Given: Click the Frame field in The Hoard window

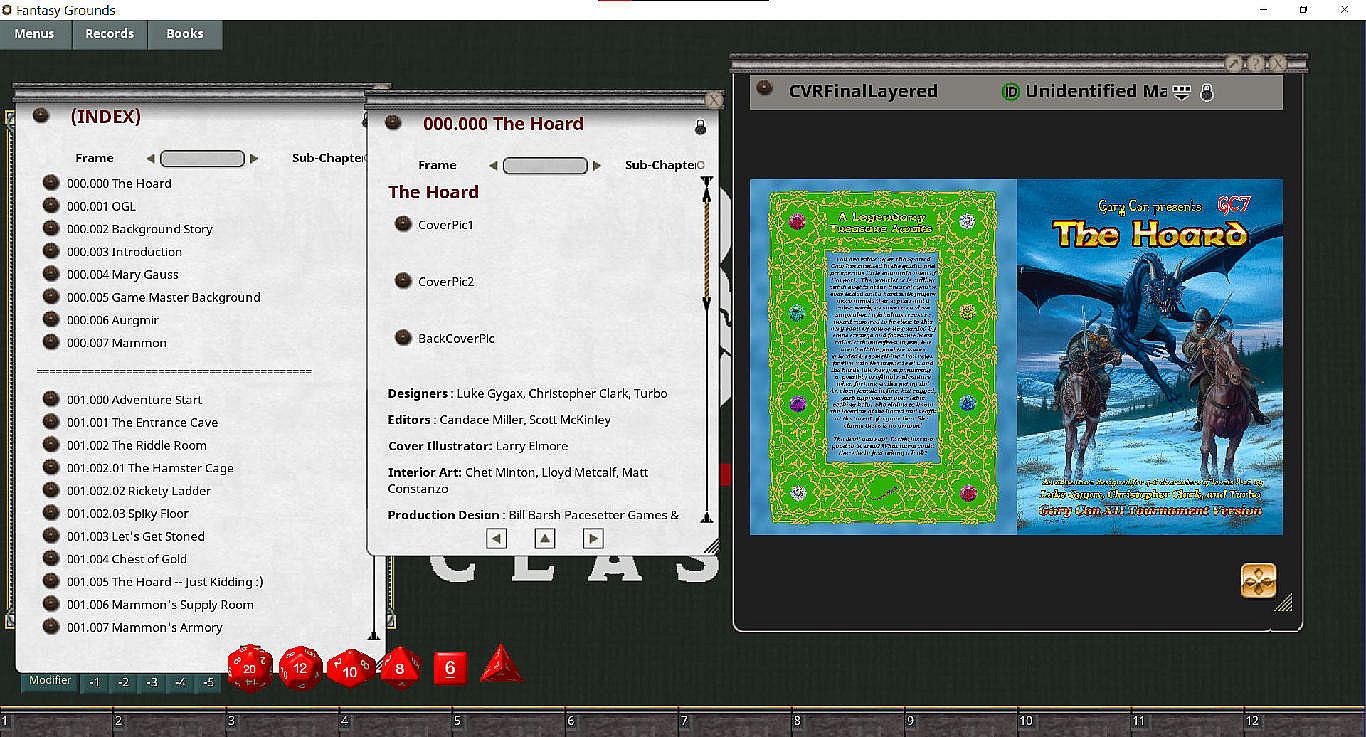Looking at the screenshot, I should [545, 165].
